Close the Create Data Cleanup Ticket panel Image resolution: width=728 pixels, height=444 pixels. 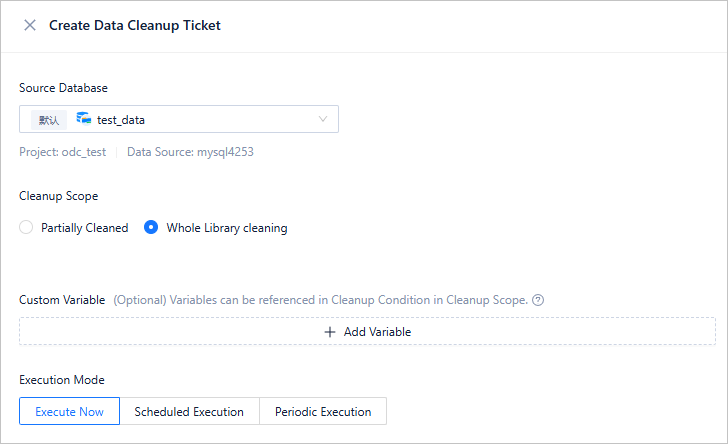pyautogui.click(x=30, y=26)
